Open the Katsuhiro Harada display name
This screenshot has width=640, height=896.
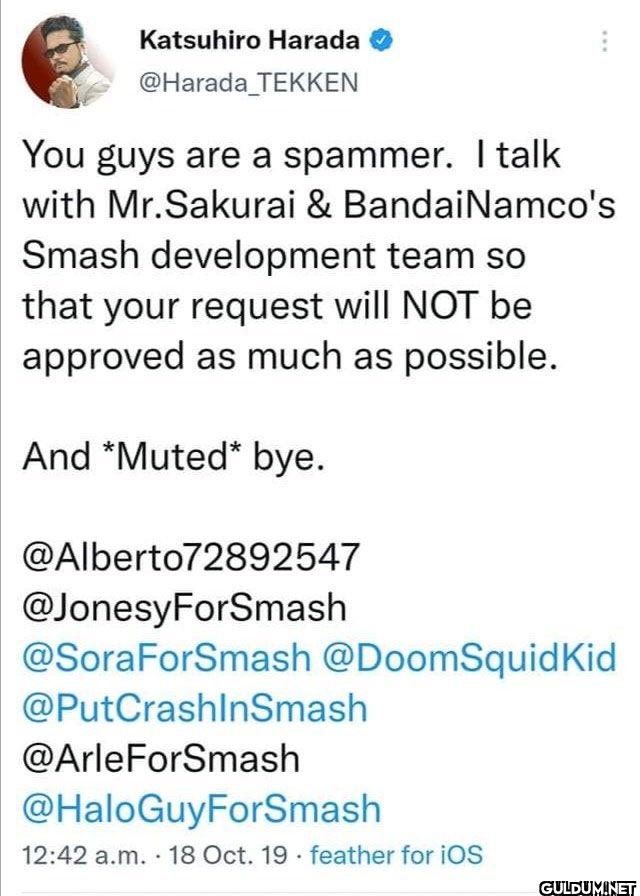click(x=250, y=41)
